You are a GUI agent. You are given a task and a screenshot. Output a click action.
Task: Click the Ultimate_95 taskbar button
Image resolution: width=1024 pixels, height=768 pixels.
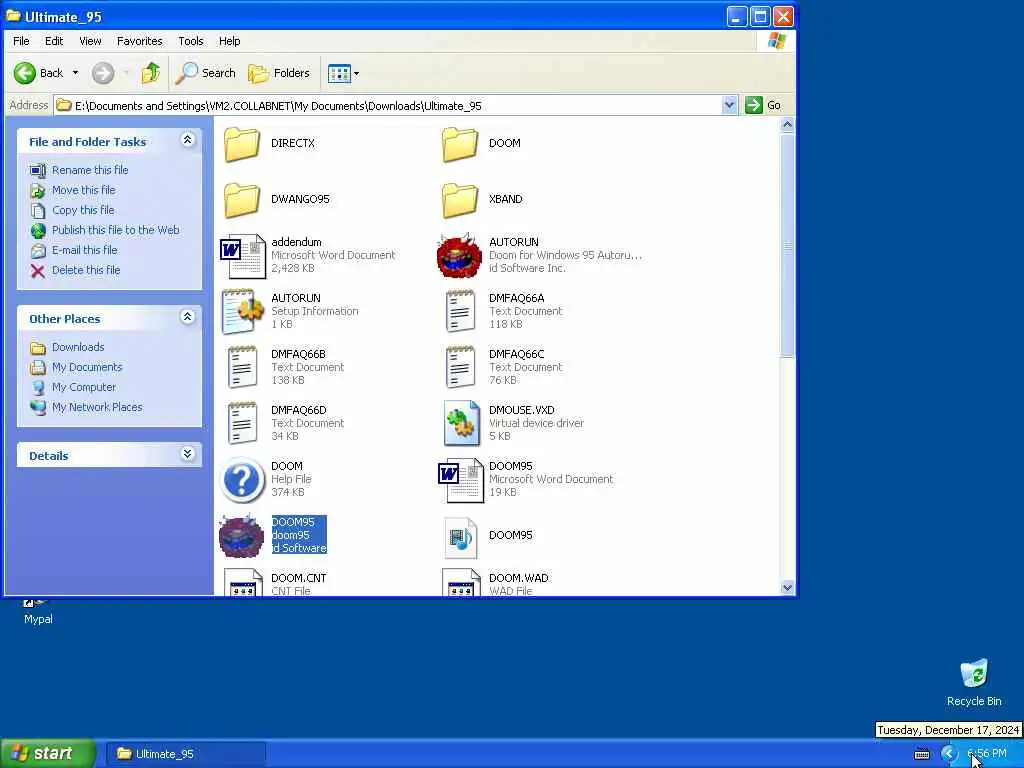[x=185, y=754]
